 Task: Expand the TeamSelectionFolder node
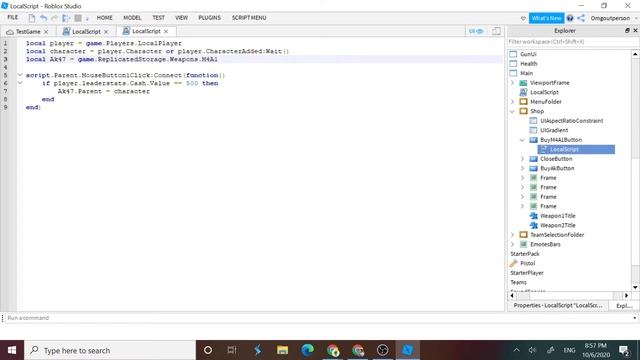[x=513, y=235]
